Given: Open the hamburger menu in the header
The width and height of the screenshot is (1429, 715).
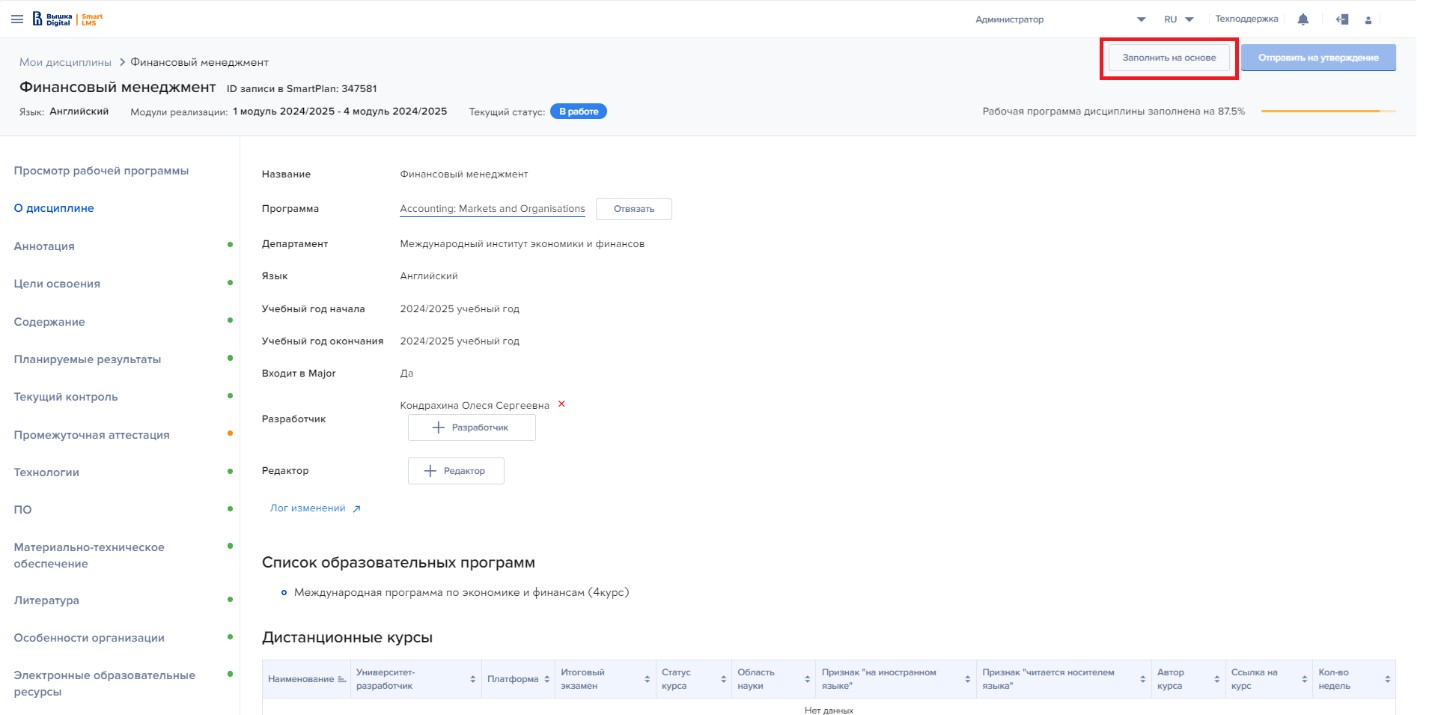Looking at the screenshot, I should click(17, 19).
